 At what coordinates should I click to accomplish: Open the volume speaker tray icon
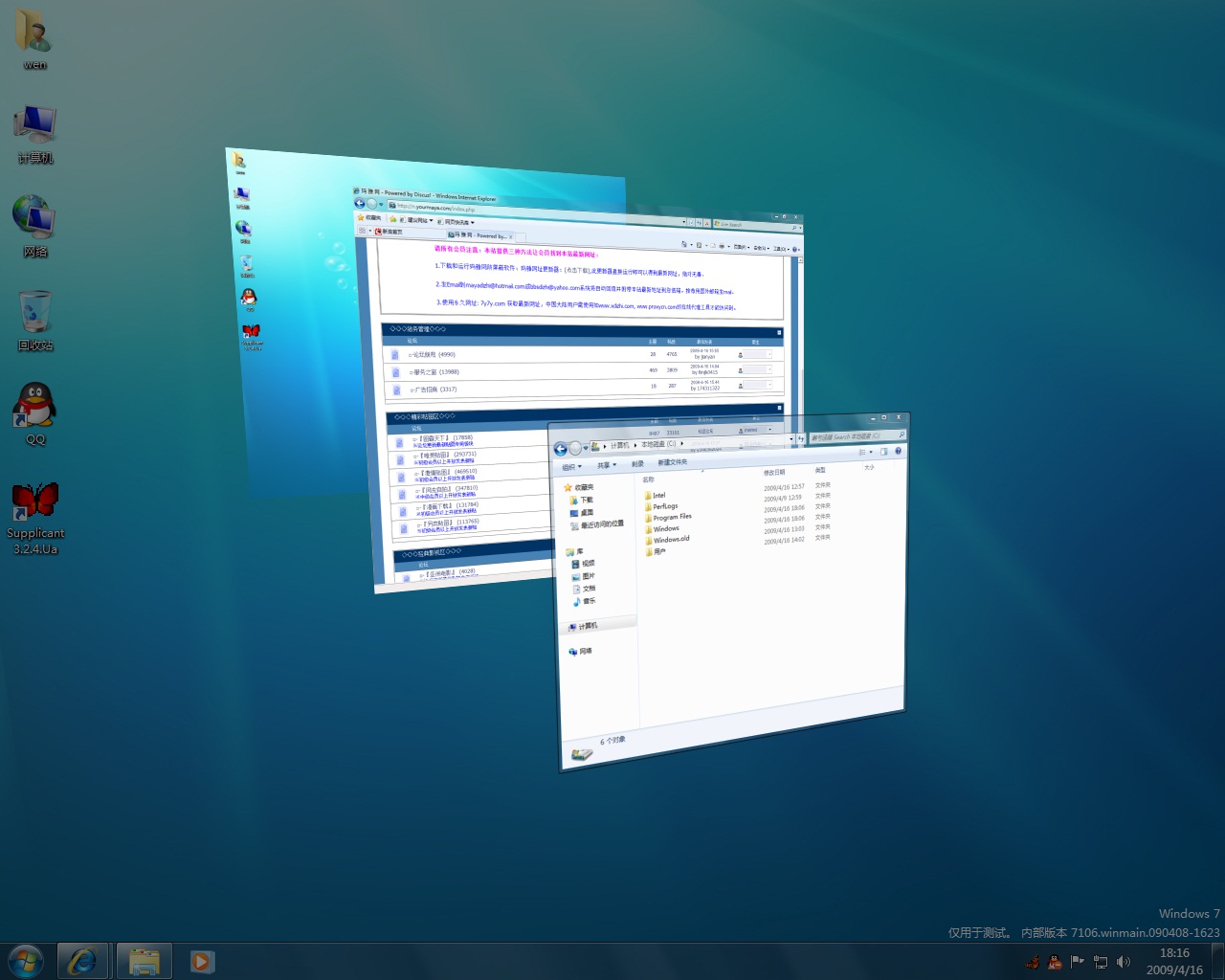(1124, 962)
